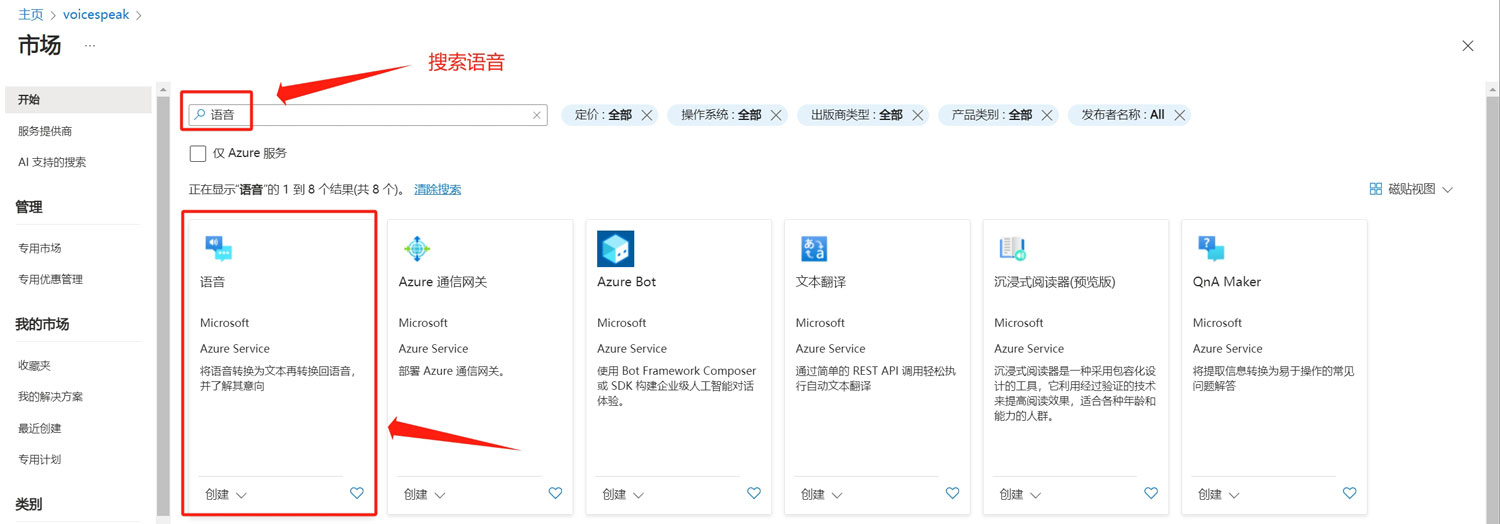Remove the 操作系统 filter
This screenshot has height=524, width=1500.
(775, 115)
